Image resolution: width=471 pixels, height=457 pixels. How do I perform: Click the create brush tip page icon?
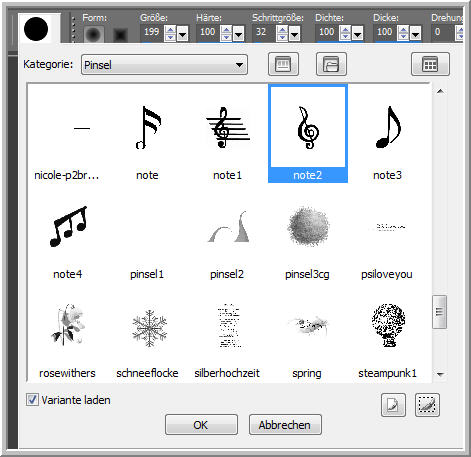(393, 405)
